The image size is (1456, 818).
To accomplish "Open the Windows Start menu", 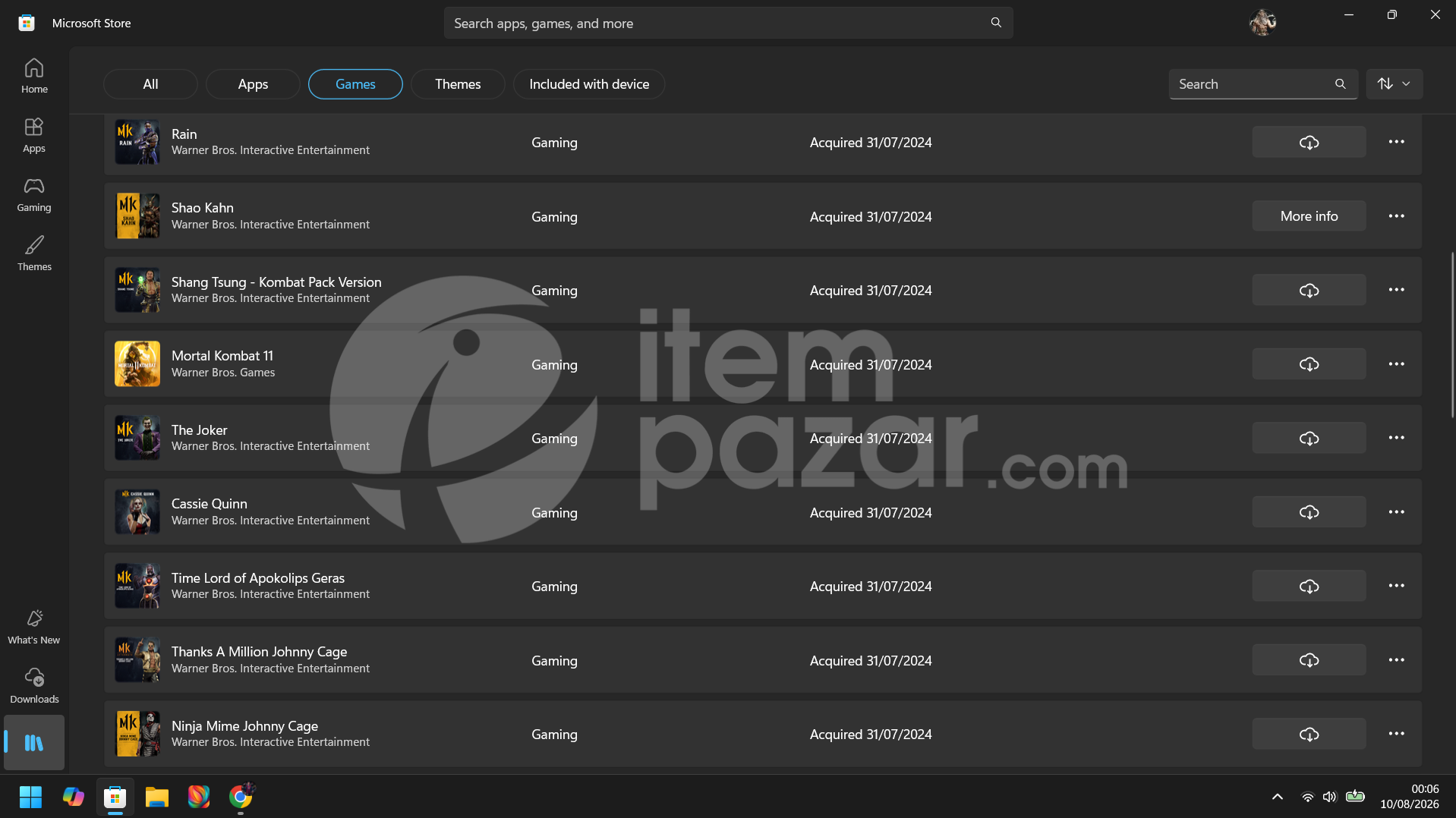I will point(30,797).
